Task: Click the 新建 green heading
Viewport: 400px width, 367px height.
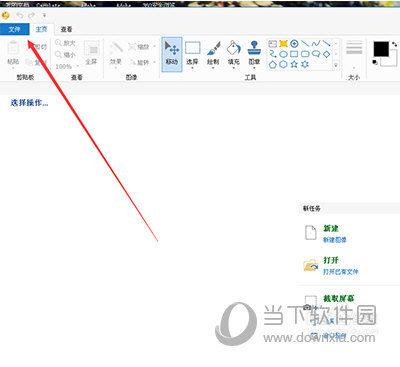Action: 331,228
